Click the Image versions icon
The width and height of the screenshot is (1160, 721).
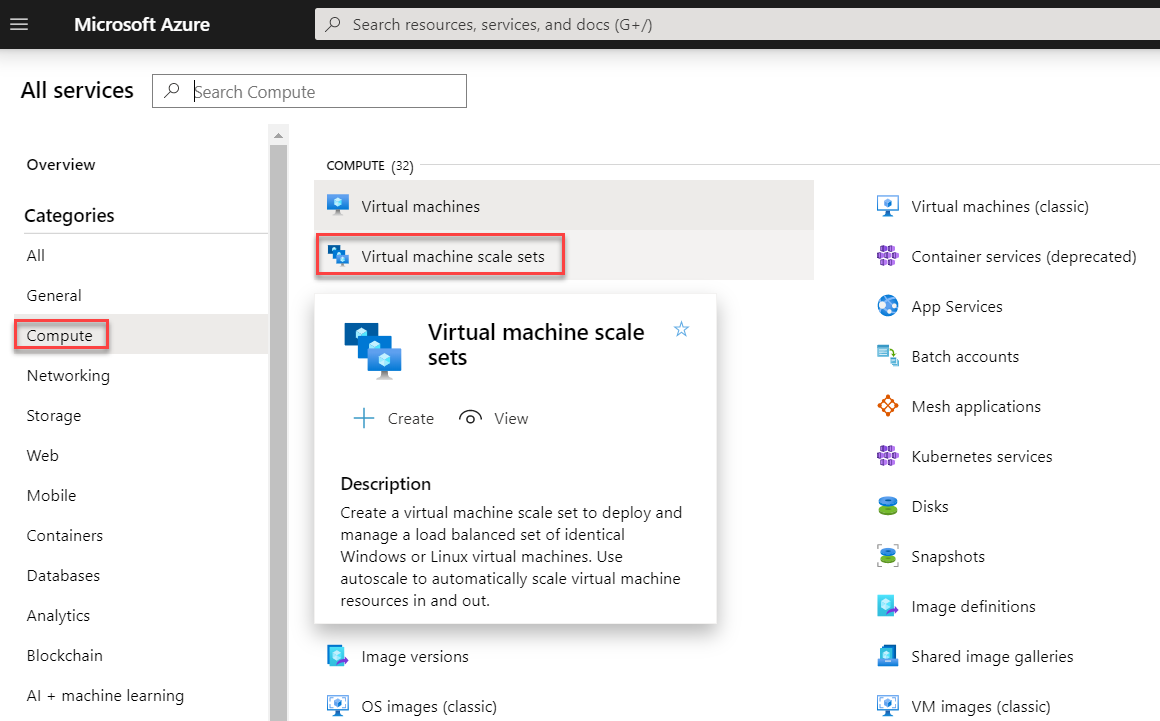click(x=338, y=656)
